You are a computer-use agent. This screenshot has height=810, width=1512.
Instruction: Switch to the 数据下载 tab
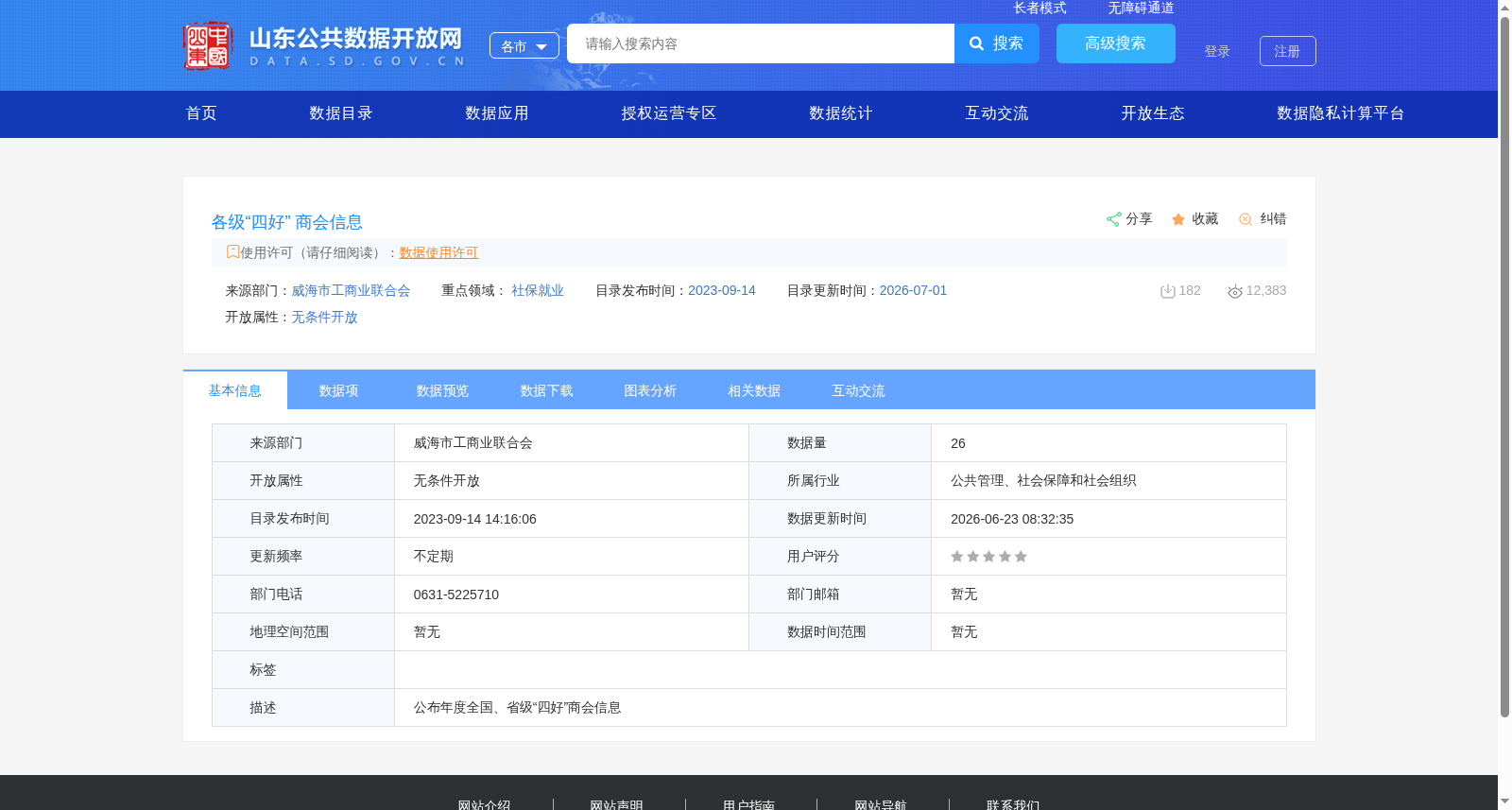click(547, 390)
